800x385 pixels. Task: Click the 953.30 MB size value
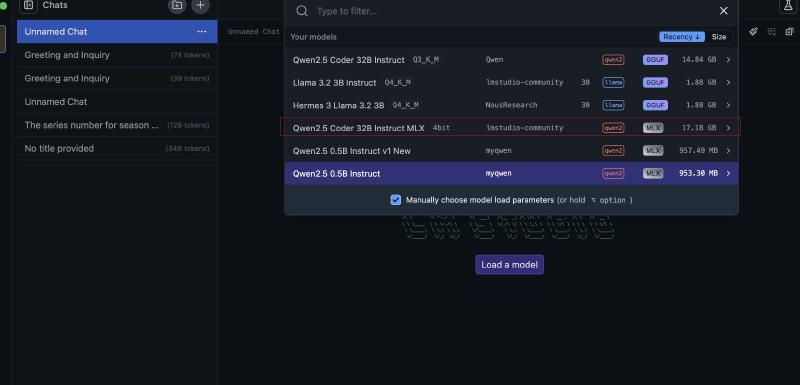[x=698, y=173]
